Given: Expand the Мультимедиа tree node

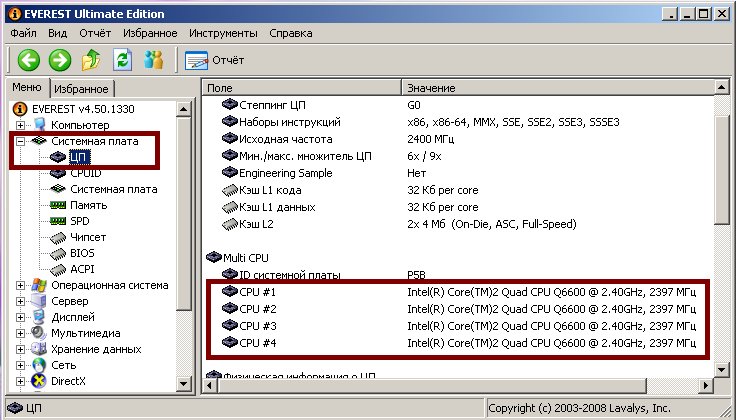Looking at the screenshot, I should [x=20, y=333].
